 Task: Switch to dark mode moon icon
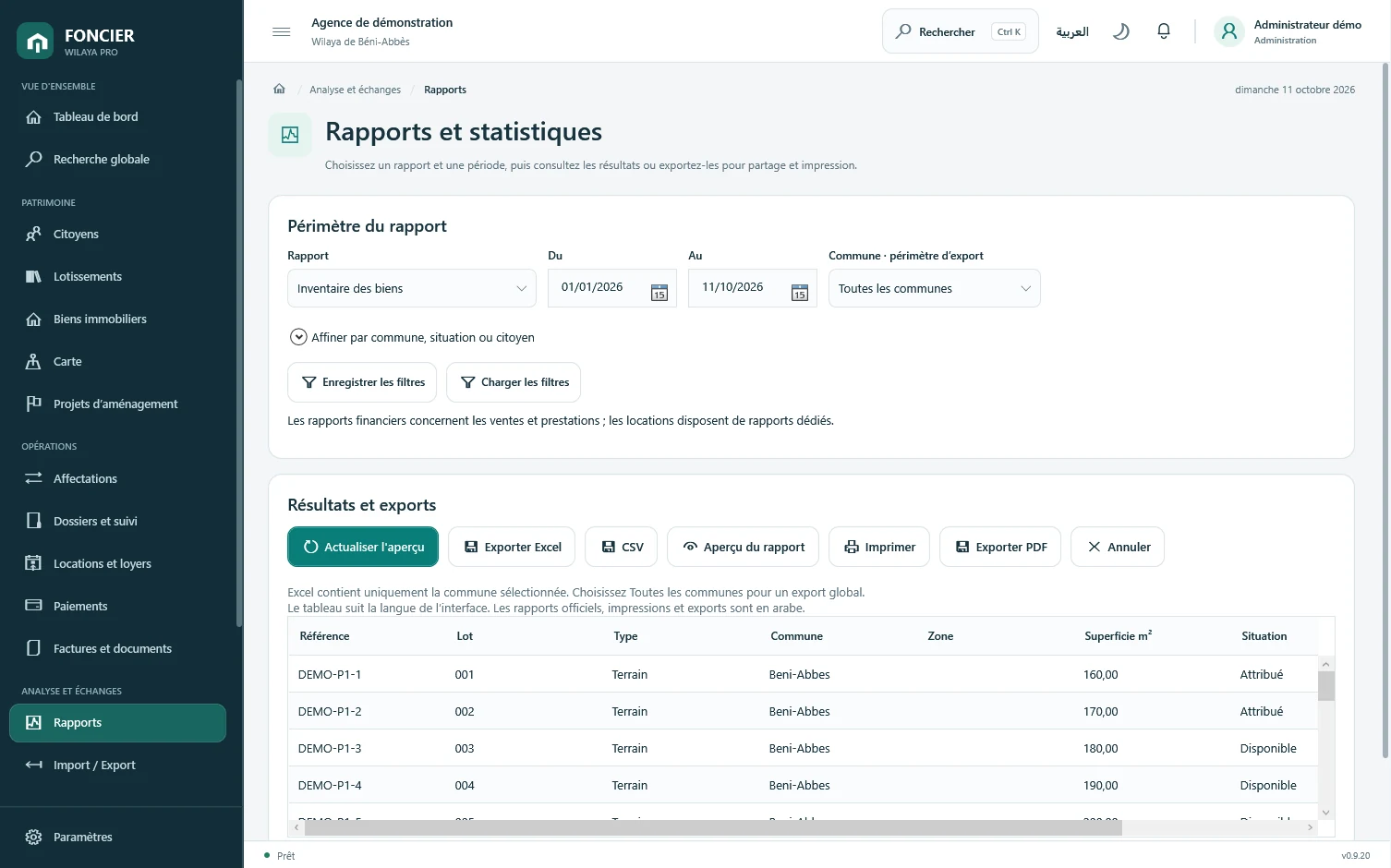pyautogui.click(x=1121, y=32)
